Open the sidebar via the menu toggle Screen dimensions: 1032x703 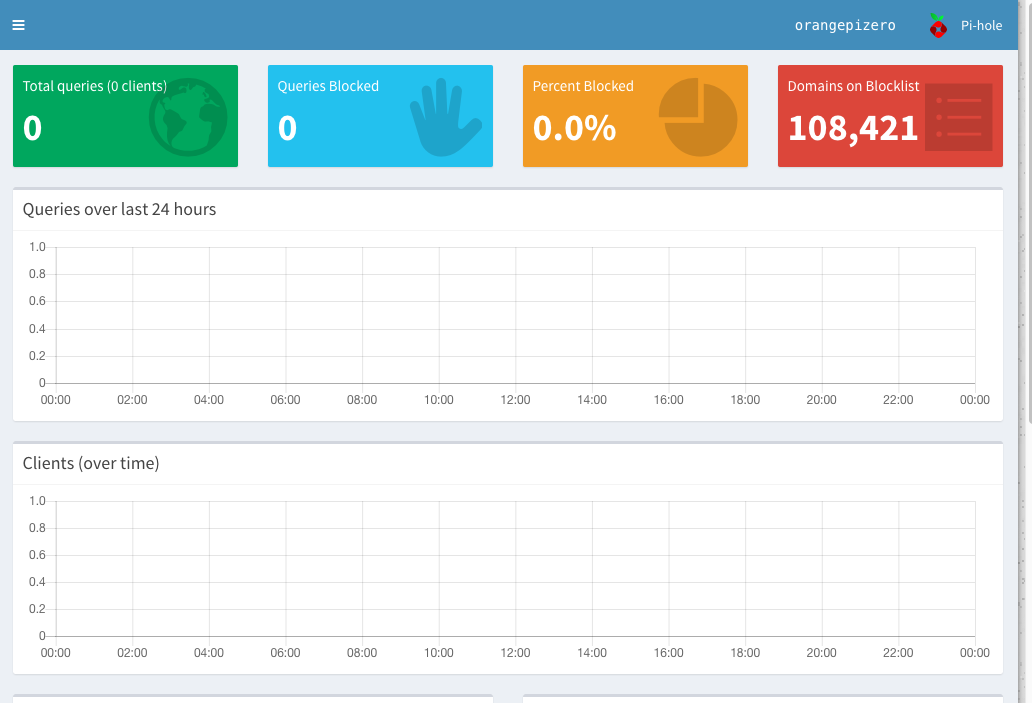(18, 25)
